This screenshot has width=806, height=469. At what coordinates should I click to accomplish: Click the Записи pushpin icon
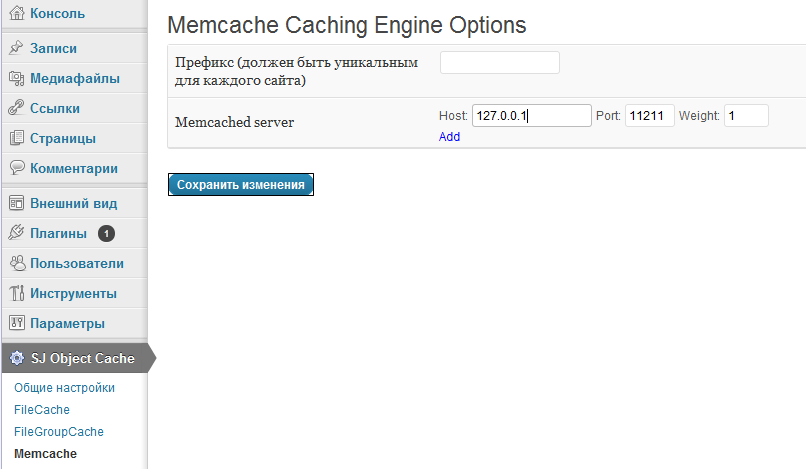[x=16, y=48]
